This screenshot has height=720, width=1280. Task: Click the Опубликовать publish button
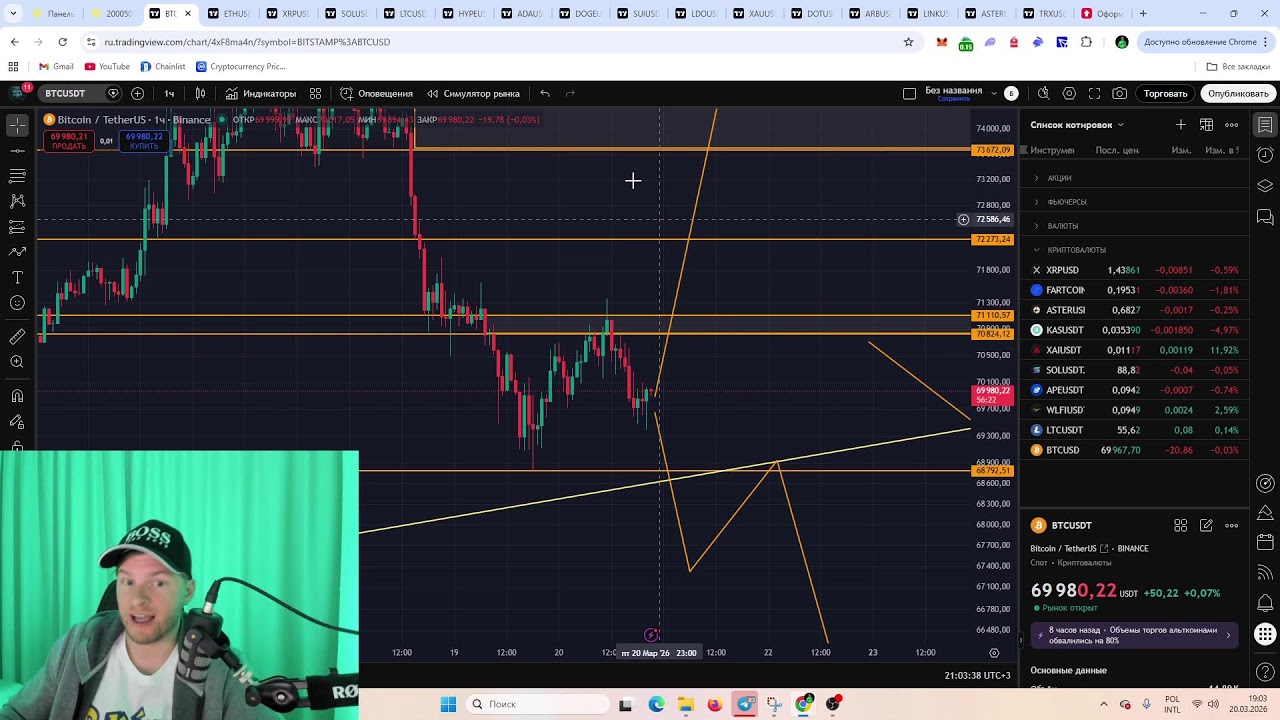(x=1238, y=93)
